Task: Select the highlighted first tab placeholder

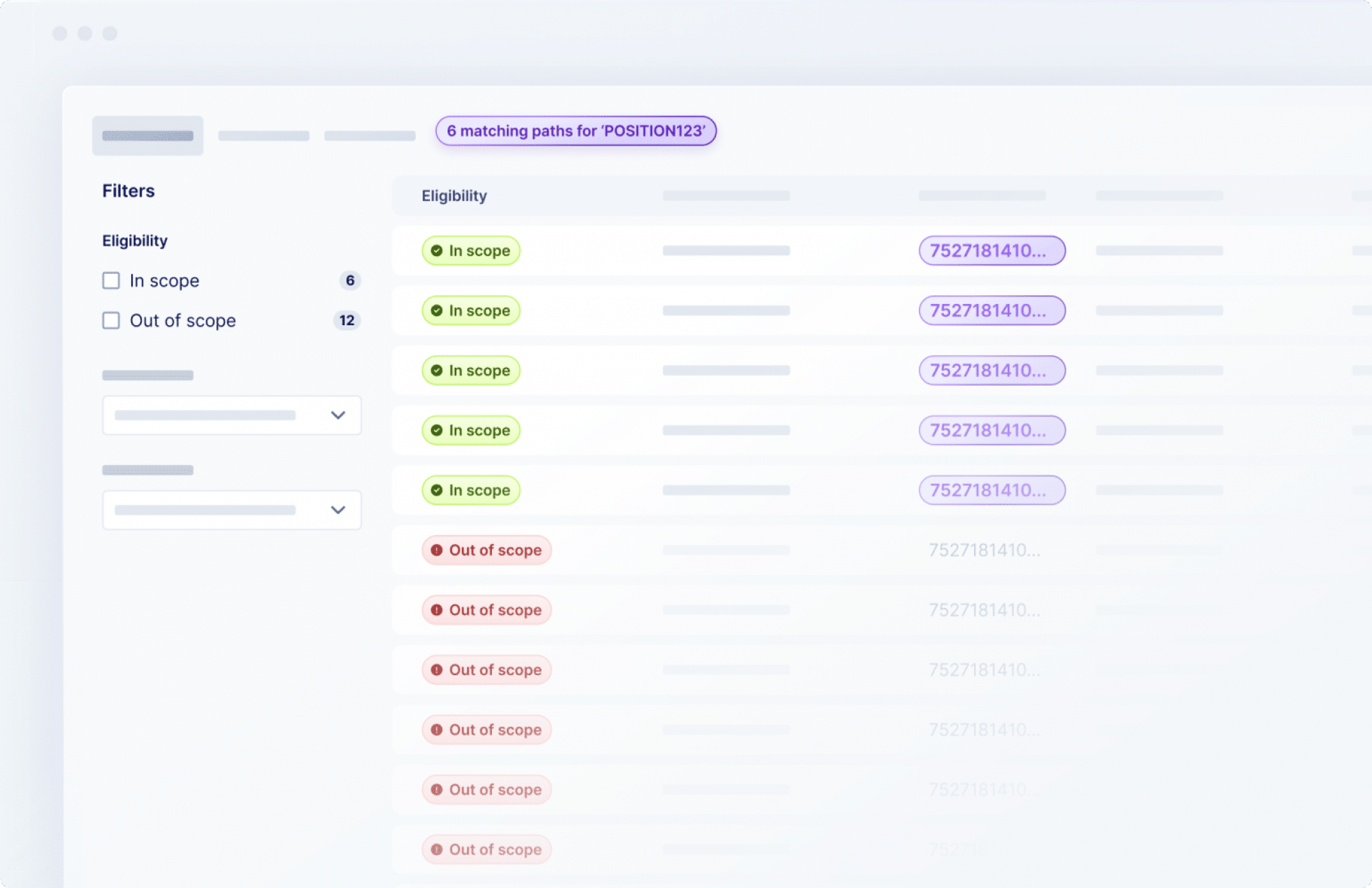Action: (x=147, y=136)
